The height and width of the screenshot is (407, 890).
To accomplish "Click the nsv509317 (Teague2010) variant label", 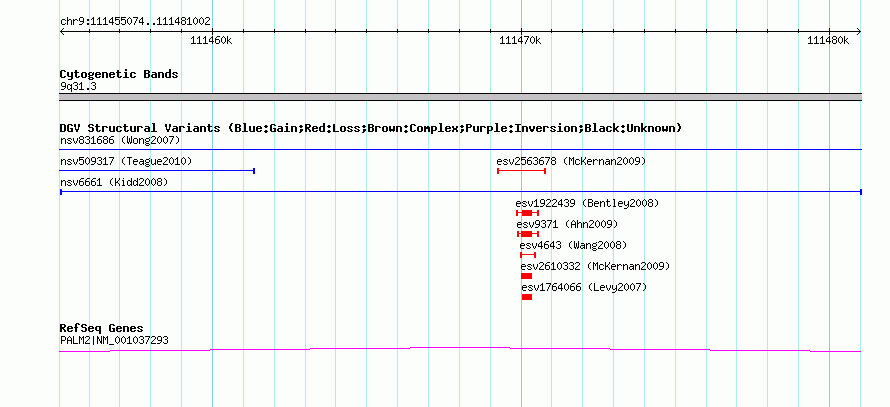I will pyautogui.click(x=126, y=161).
